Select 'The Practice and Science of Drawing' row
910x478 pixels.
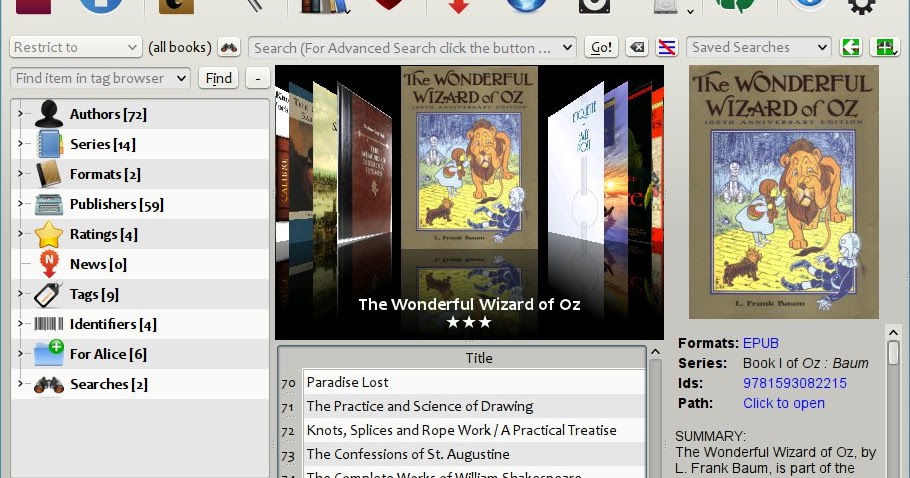(474, 406)
